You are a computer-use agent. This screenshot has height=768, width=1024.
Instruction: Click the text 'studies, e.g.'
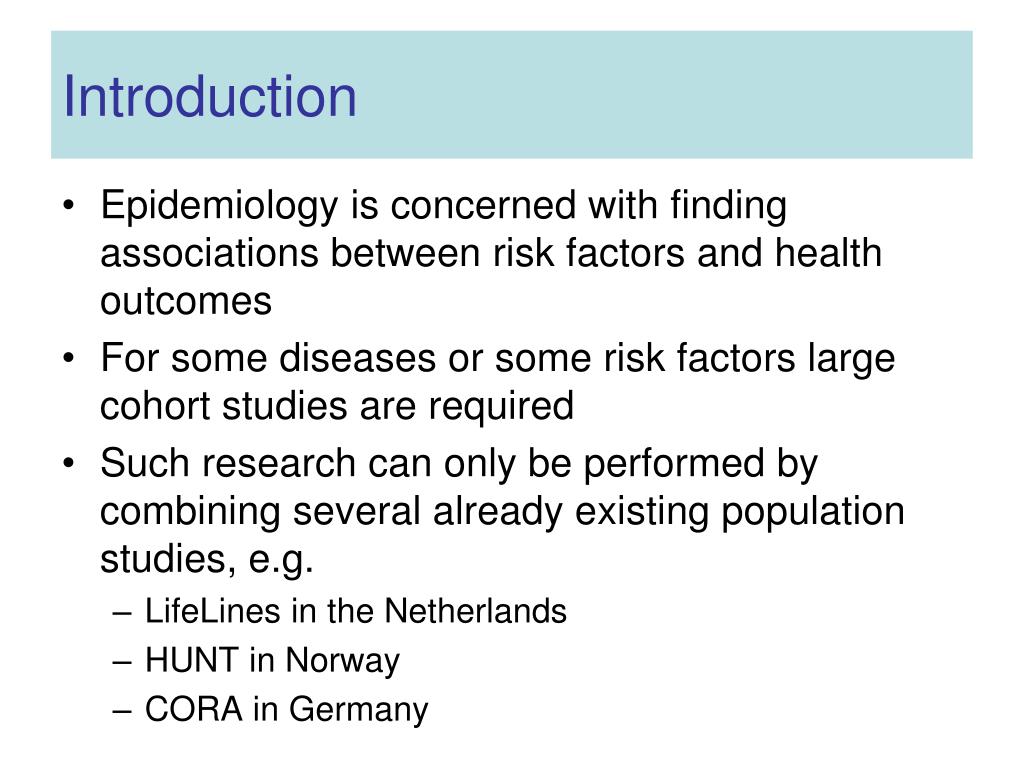click(x=206, y=560)
